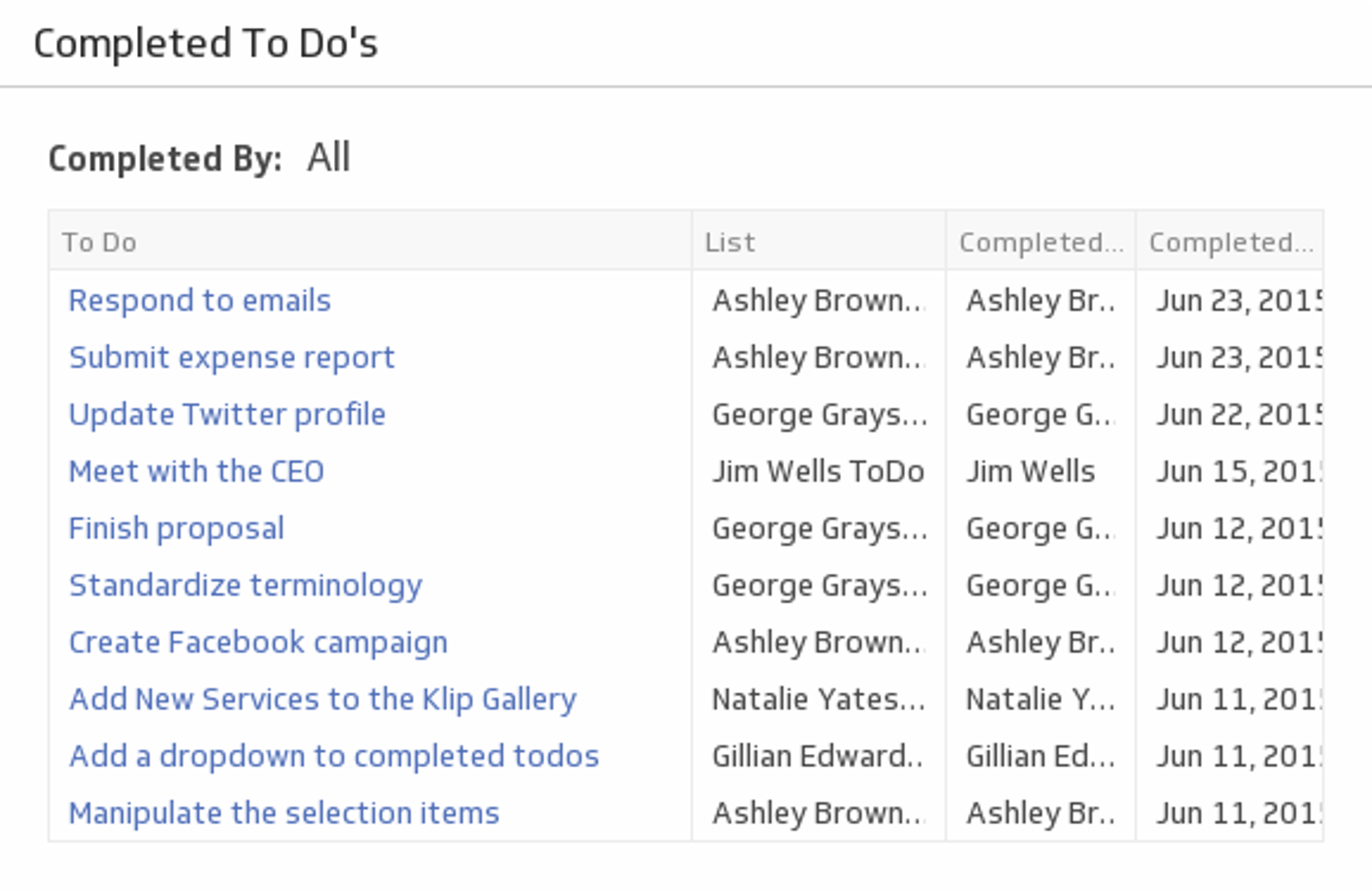
Task: Open Create Facebook campaign to-do
Action: coord(258,642)
